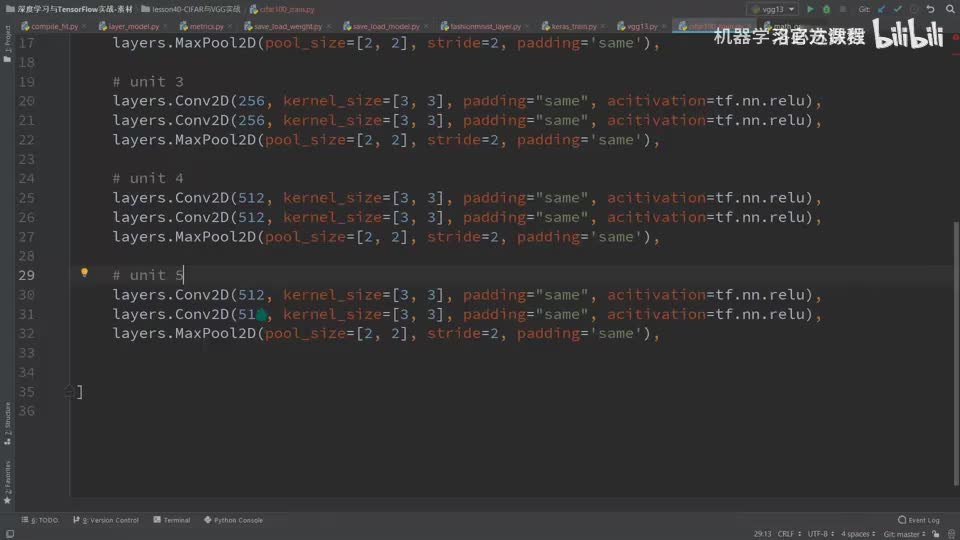Click line number 36 in the gutter
Viewport: 960px width, 540px height.
(x=26, y=411)
